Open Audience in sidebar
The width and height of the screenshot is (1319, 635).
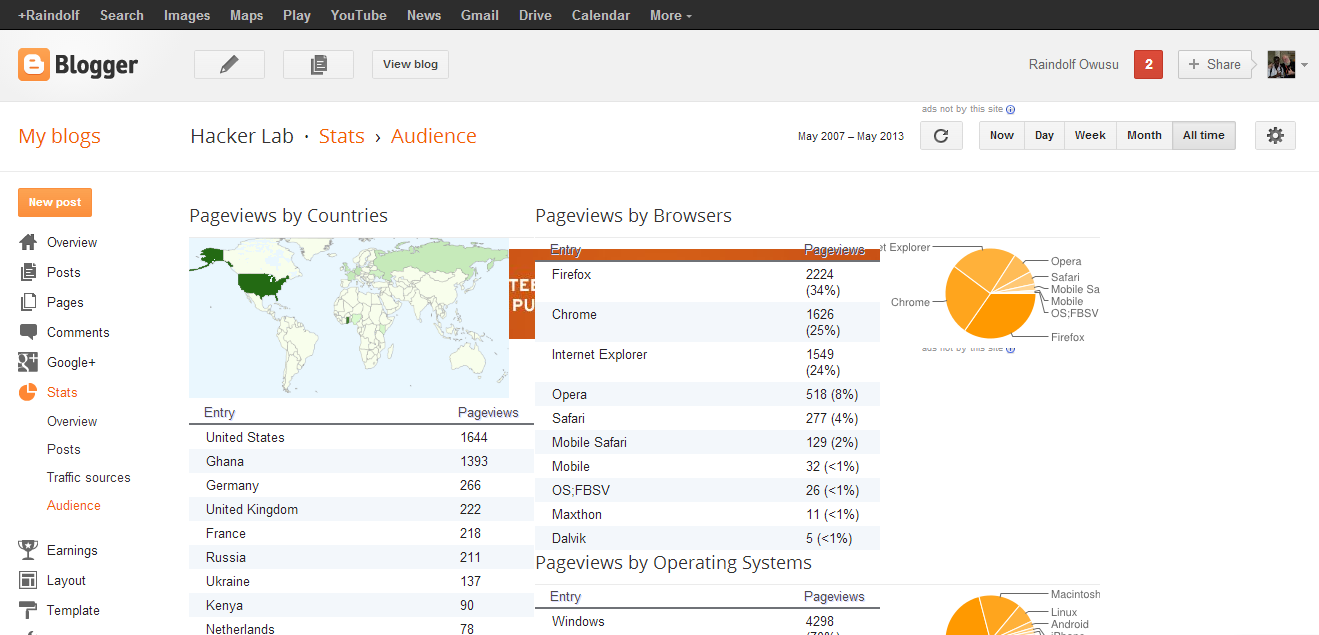click(74, 505)
